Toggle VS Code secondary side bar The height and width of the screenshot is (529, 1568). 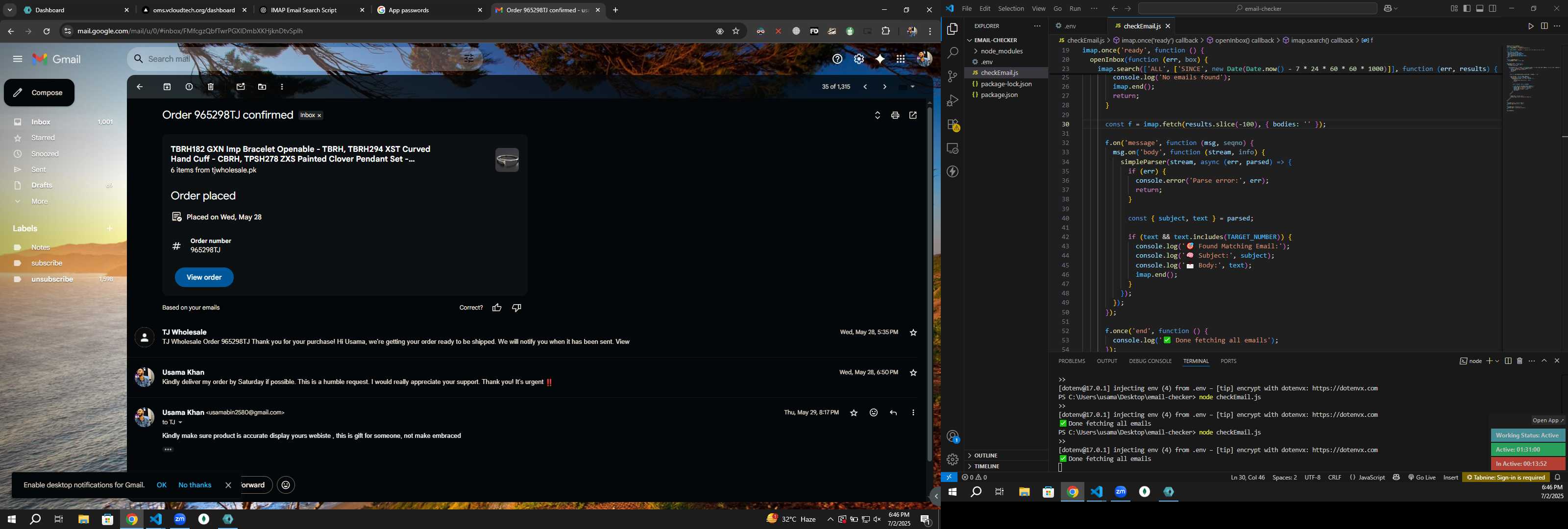1493,8
